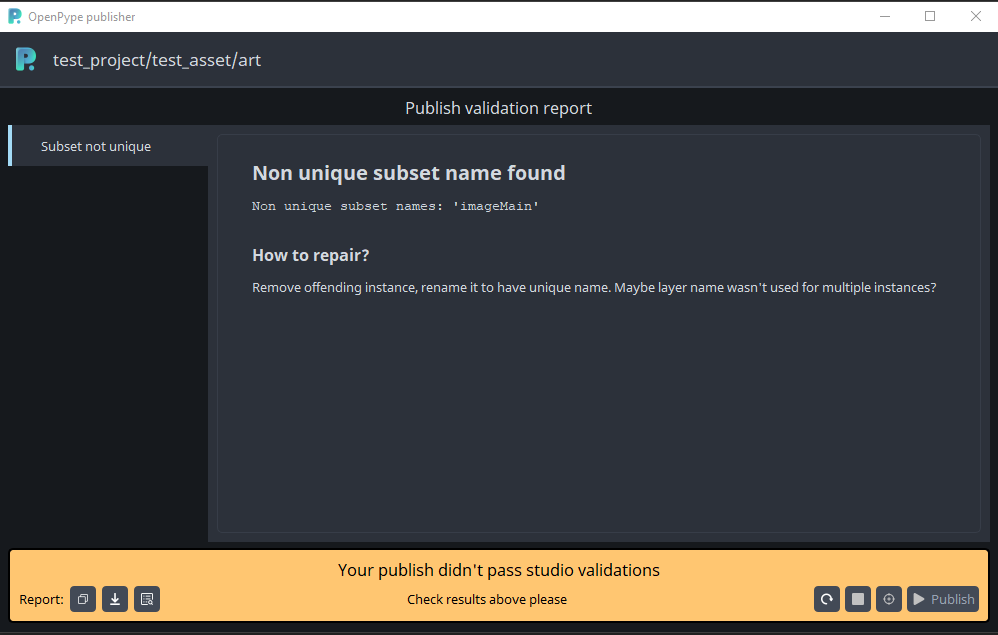Click the title bar OpenPype app icon
Screen dimensions: 998x635
click(15, 17)
